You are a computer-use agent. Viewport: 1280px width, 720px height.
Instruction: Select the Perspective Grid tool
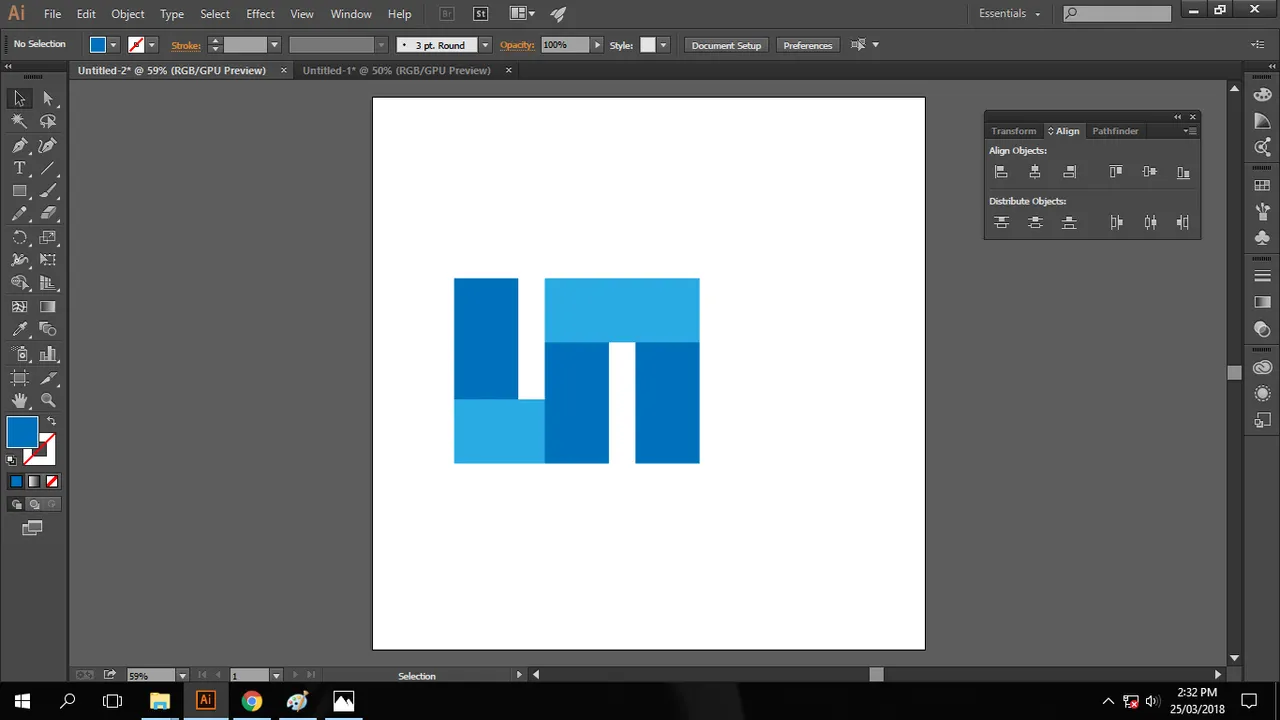pos(48,284)
